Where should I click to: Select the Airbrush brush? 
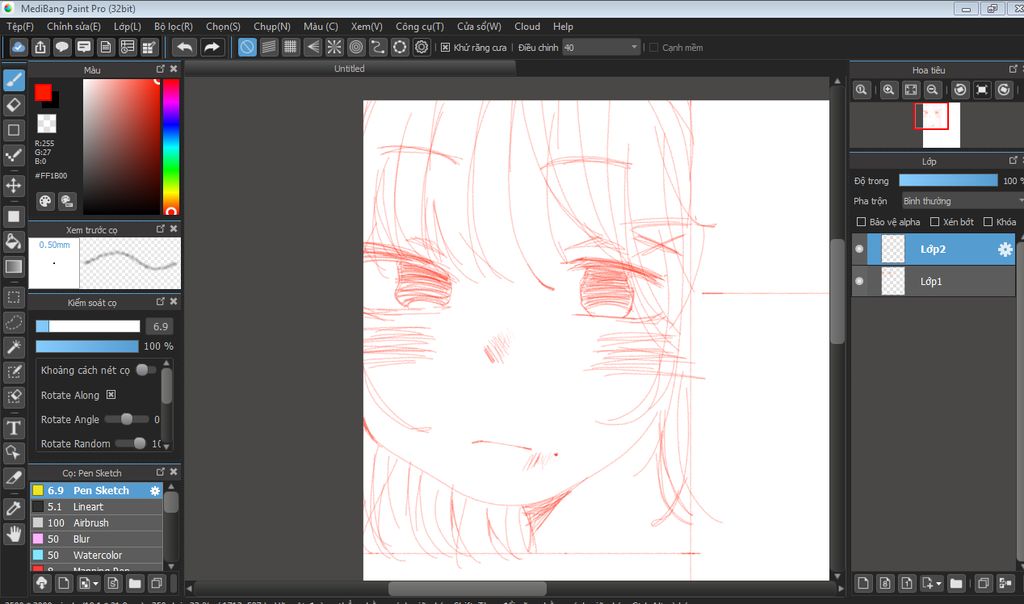pos(97,523)
